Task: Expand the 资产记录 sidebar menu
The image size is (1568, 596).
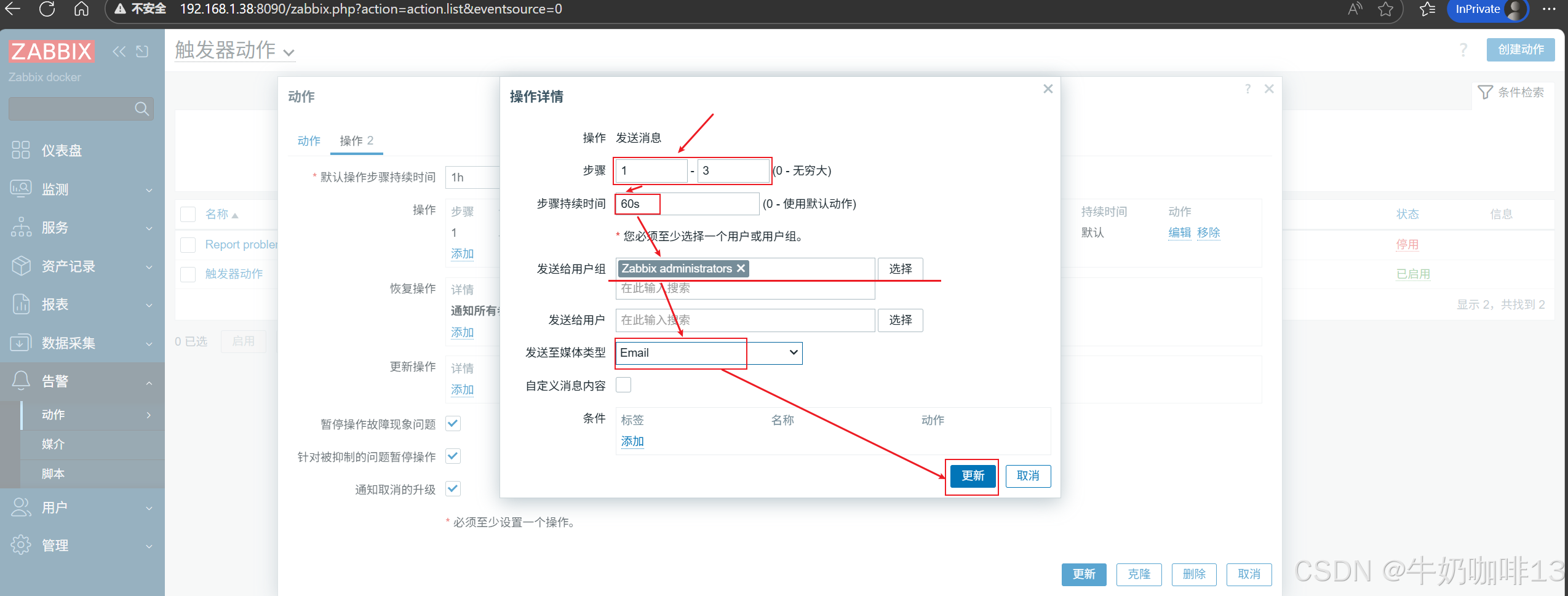Action: click(x=149, y=267)
